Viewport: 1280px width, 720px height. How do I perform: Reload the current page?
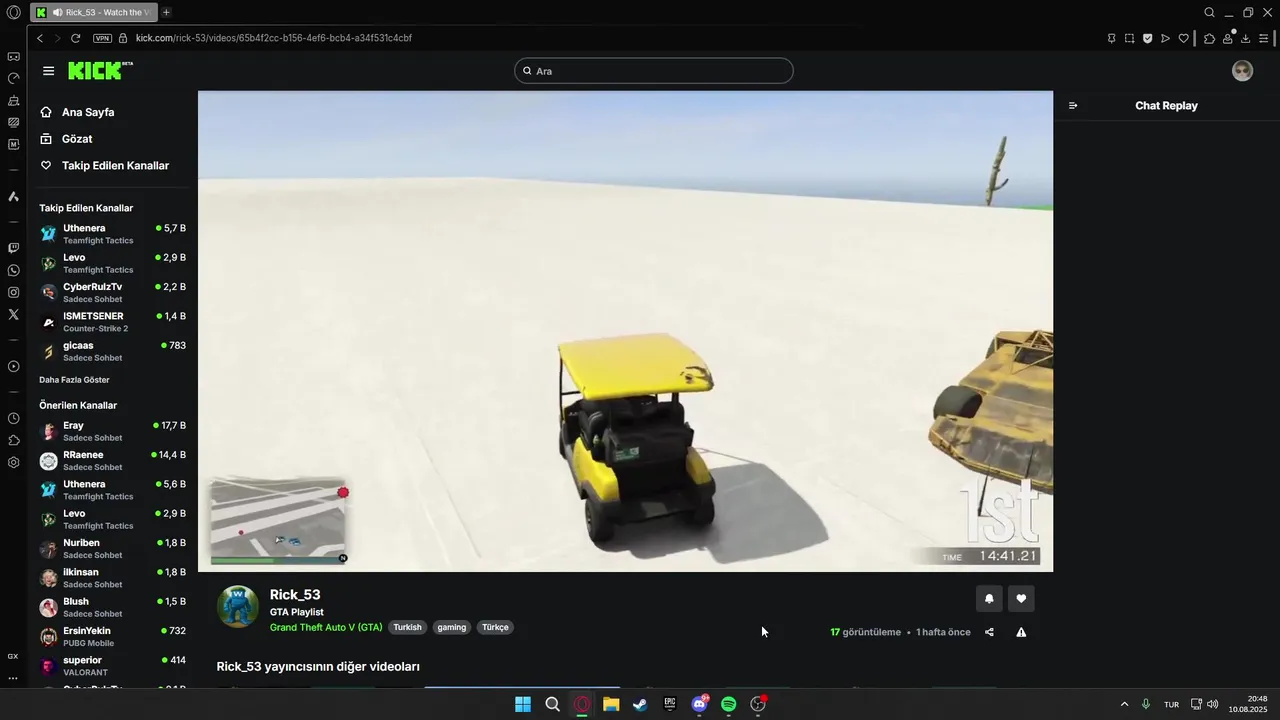[x=75, y=38]
